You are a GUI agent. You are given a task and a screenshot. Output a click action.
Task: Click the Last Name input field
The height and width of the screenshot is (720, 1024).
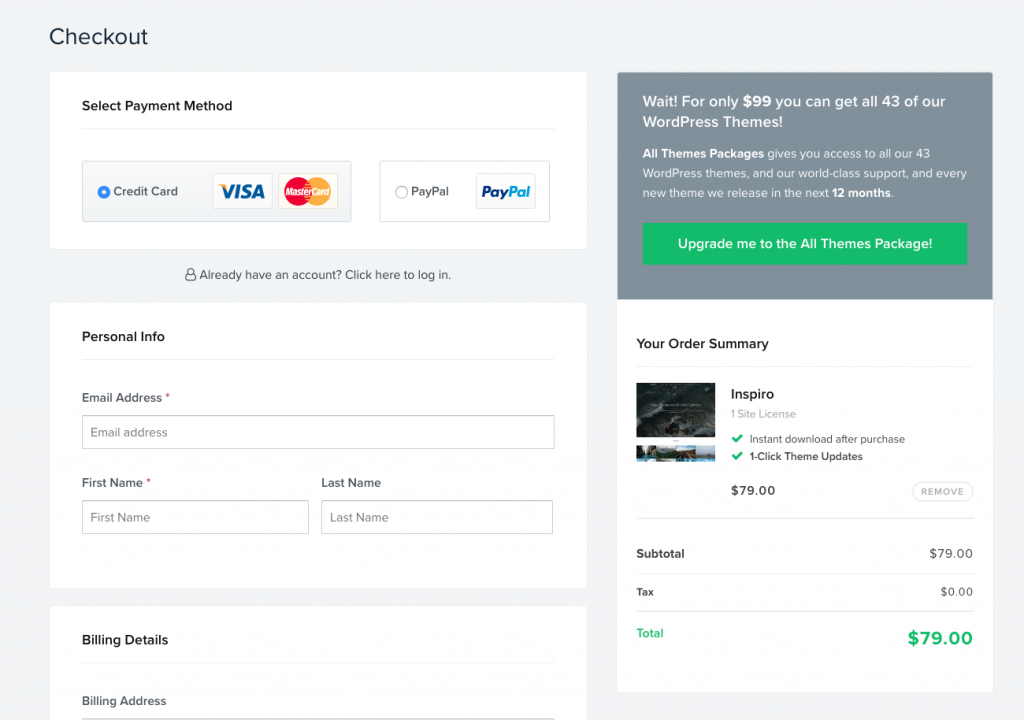pyautogui.click(x=436, y=517)
